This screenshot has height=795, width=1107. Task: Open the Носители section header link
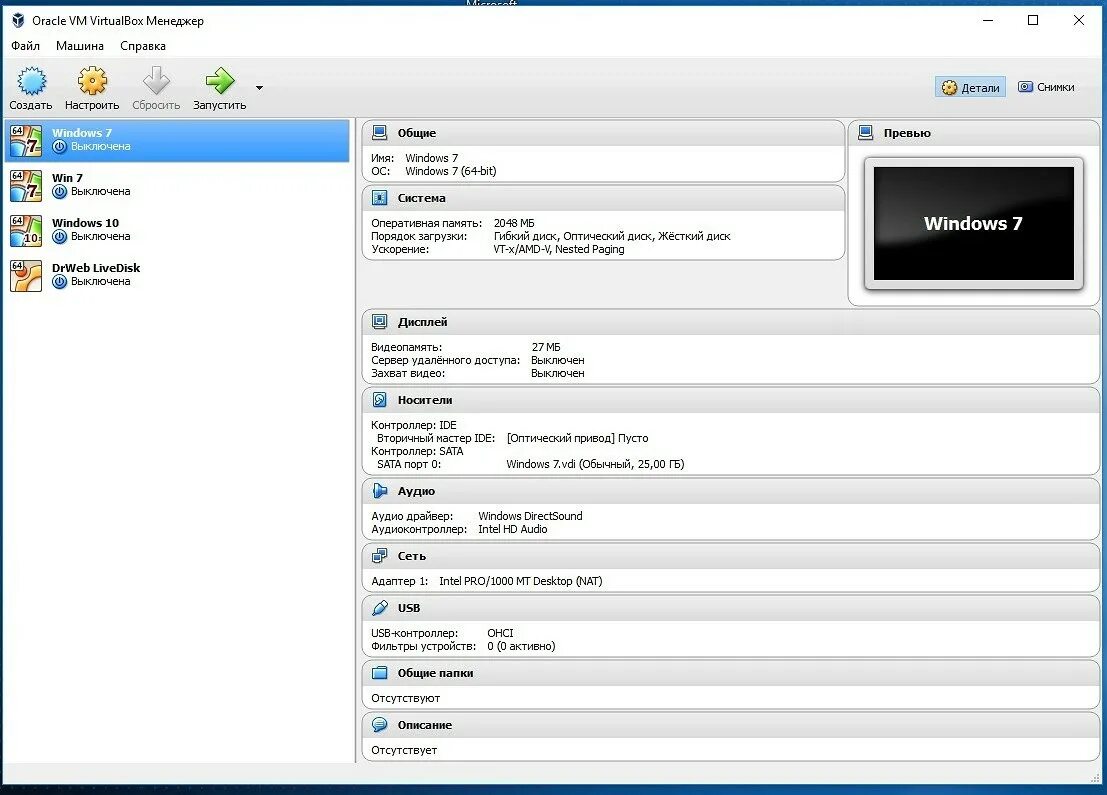coord(425,400)
